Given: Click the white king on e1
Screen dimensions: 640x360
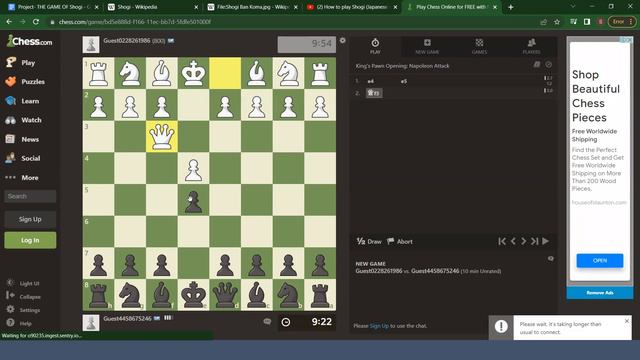Looking at the screenshot, I should coord(193,73).
